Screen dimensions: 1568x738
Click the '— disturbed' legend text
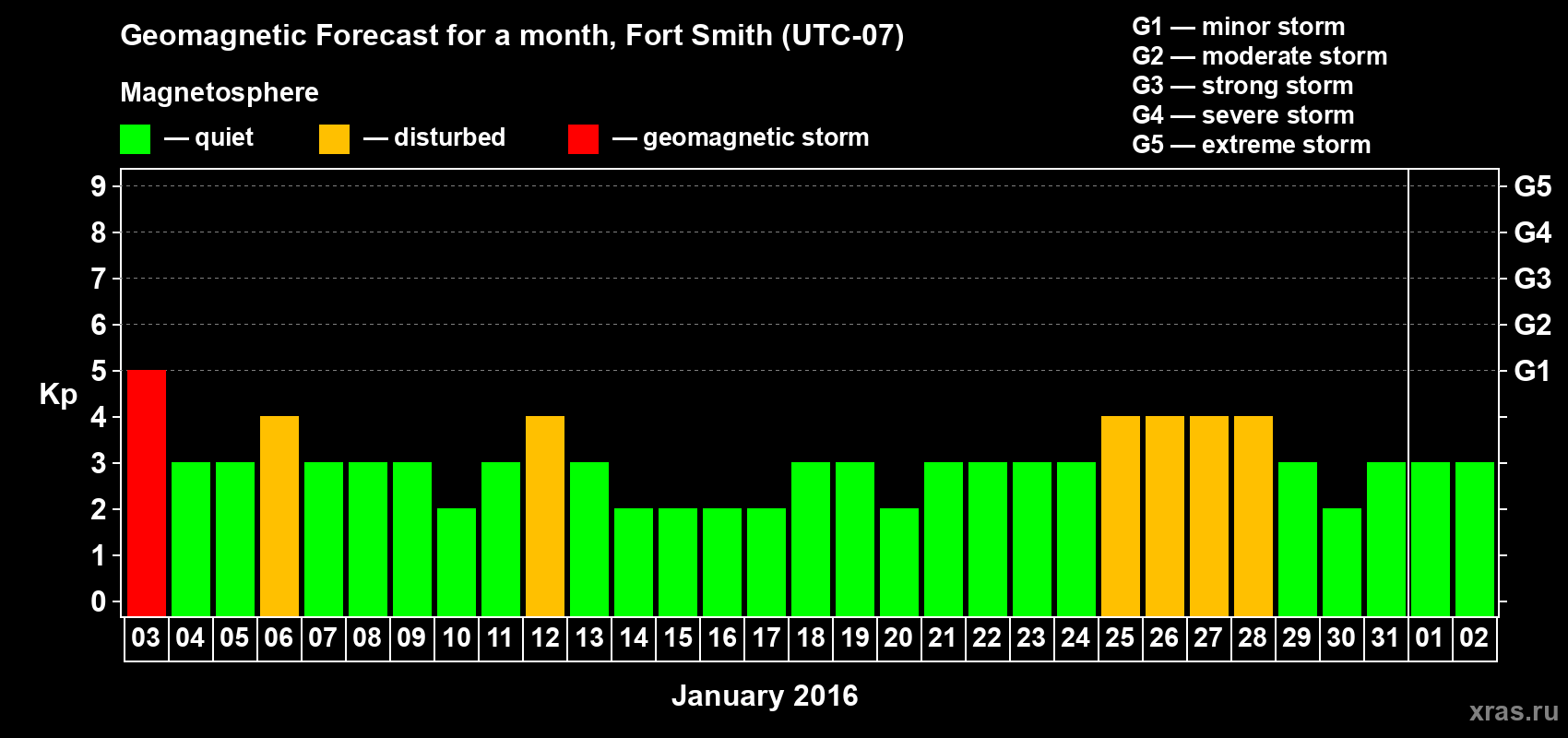coord(434,138)
